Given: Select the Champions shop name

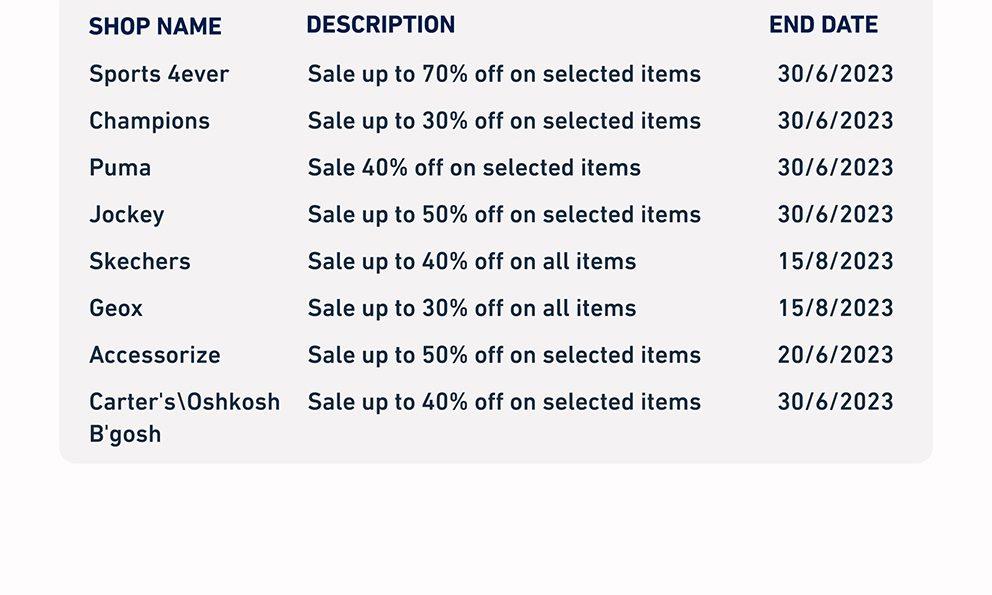Looking at the screenshot, I should click(x=149, y=121).
